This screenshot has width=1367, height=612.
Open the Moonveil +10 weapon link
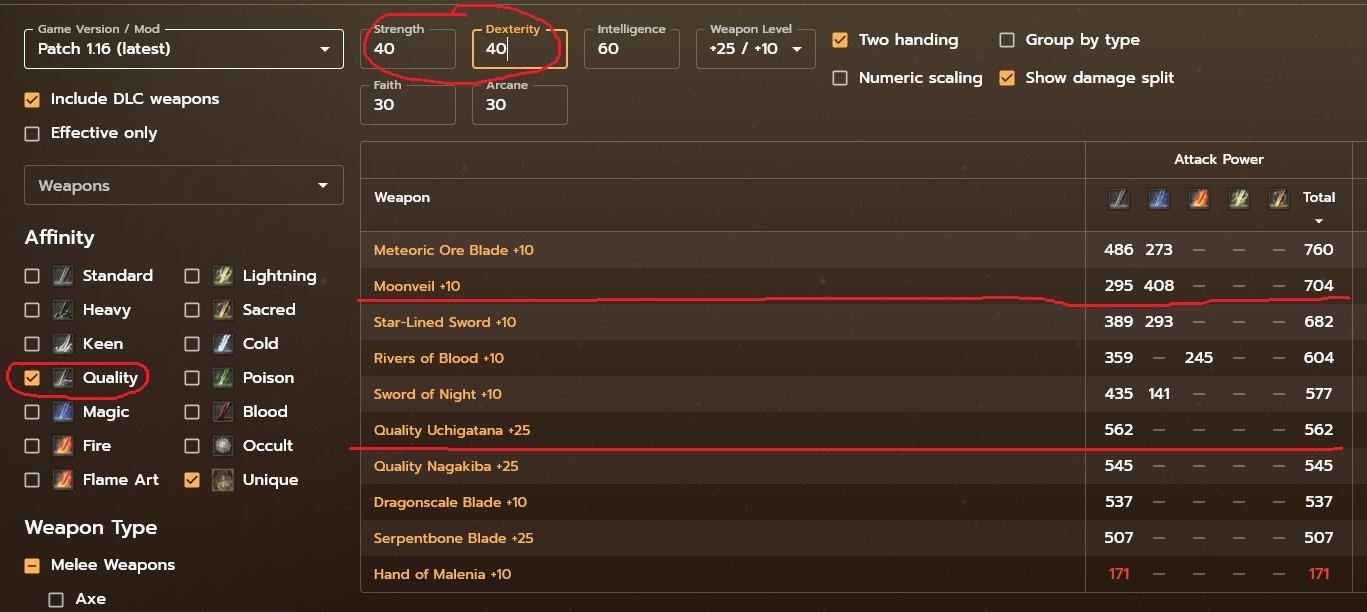pyautogui.click(x=417, y=286)
